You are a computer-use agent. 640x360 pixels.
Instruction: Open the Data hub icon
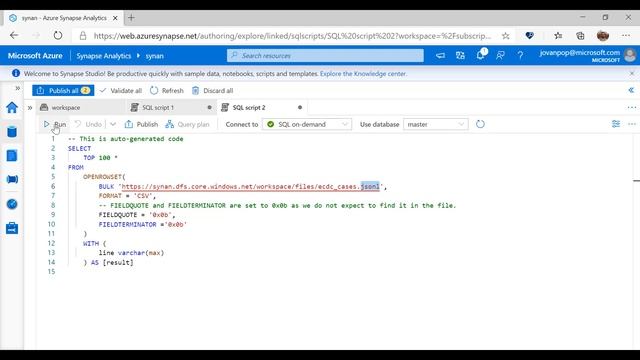pos(12,131)
